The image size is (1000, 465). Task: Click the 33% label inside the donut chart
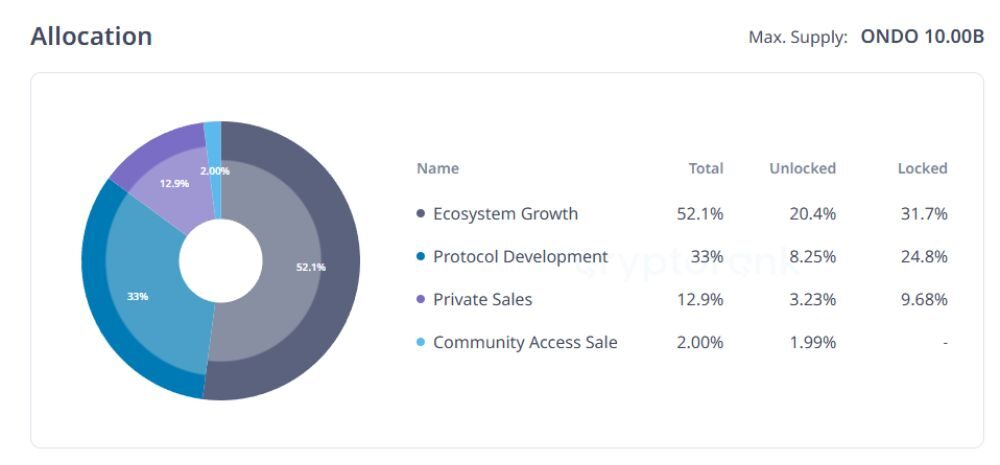click(x=137, y=297)
